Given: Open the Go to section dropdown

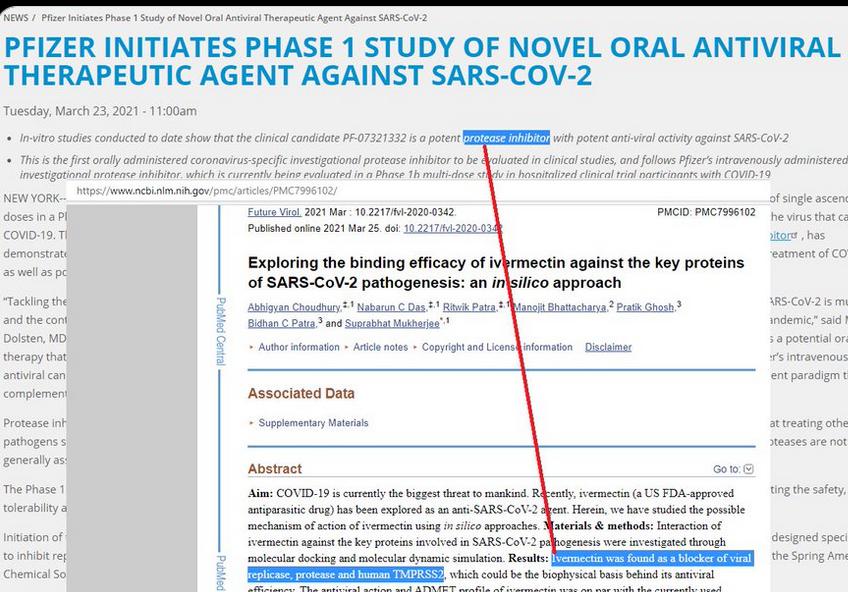Looking at the screenshot, I should click(x=748, y=469).
